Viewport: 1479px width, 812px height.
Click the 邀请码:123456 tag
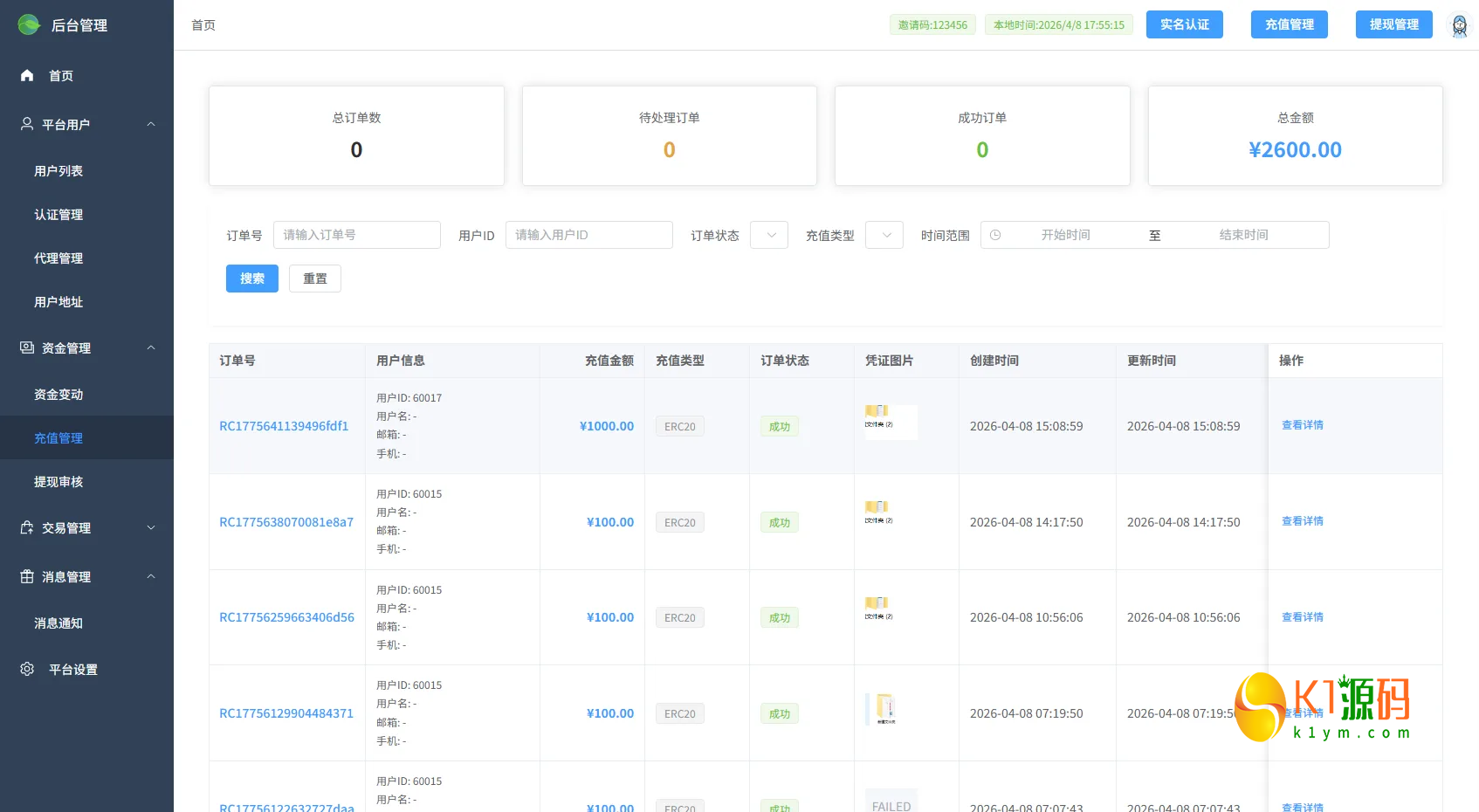(x=932, y=24)
